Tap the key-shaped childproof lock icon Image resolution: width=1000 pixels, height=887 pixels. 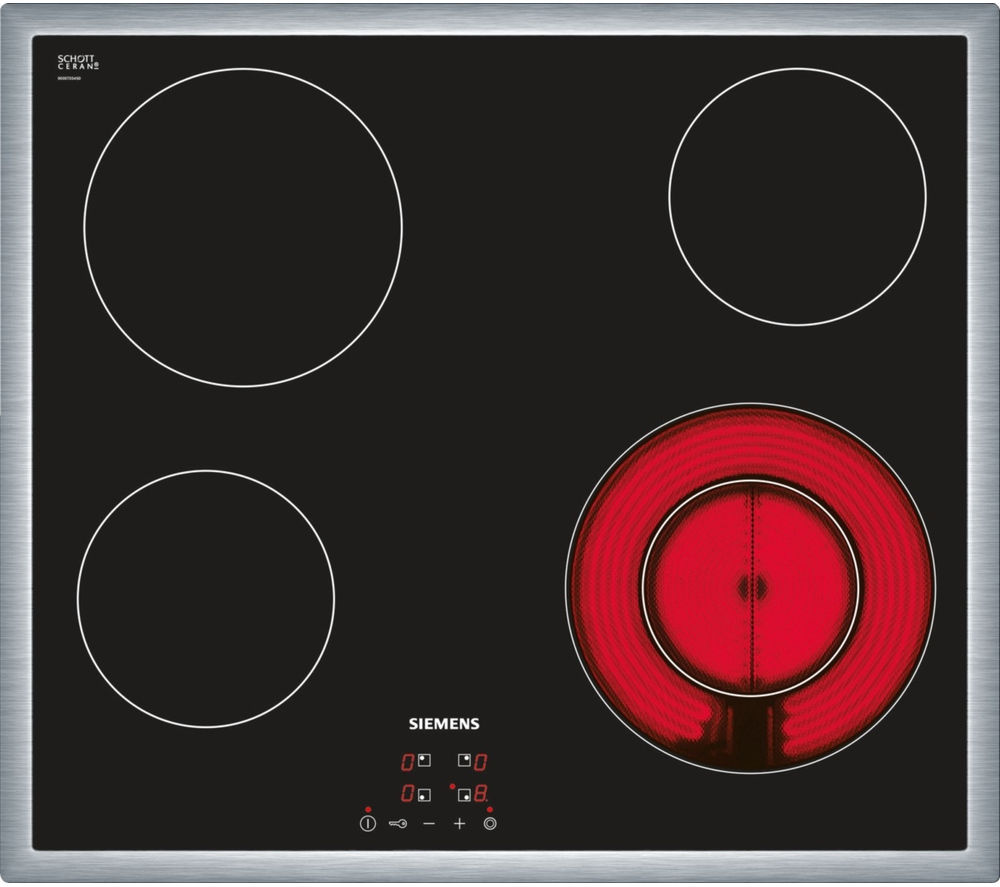pyautogui.click(x=398, y=824)
